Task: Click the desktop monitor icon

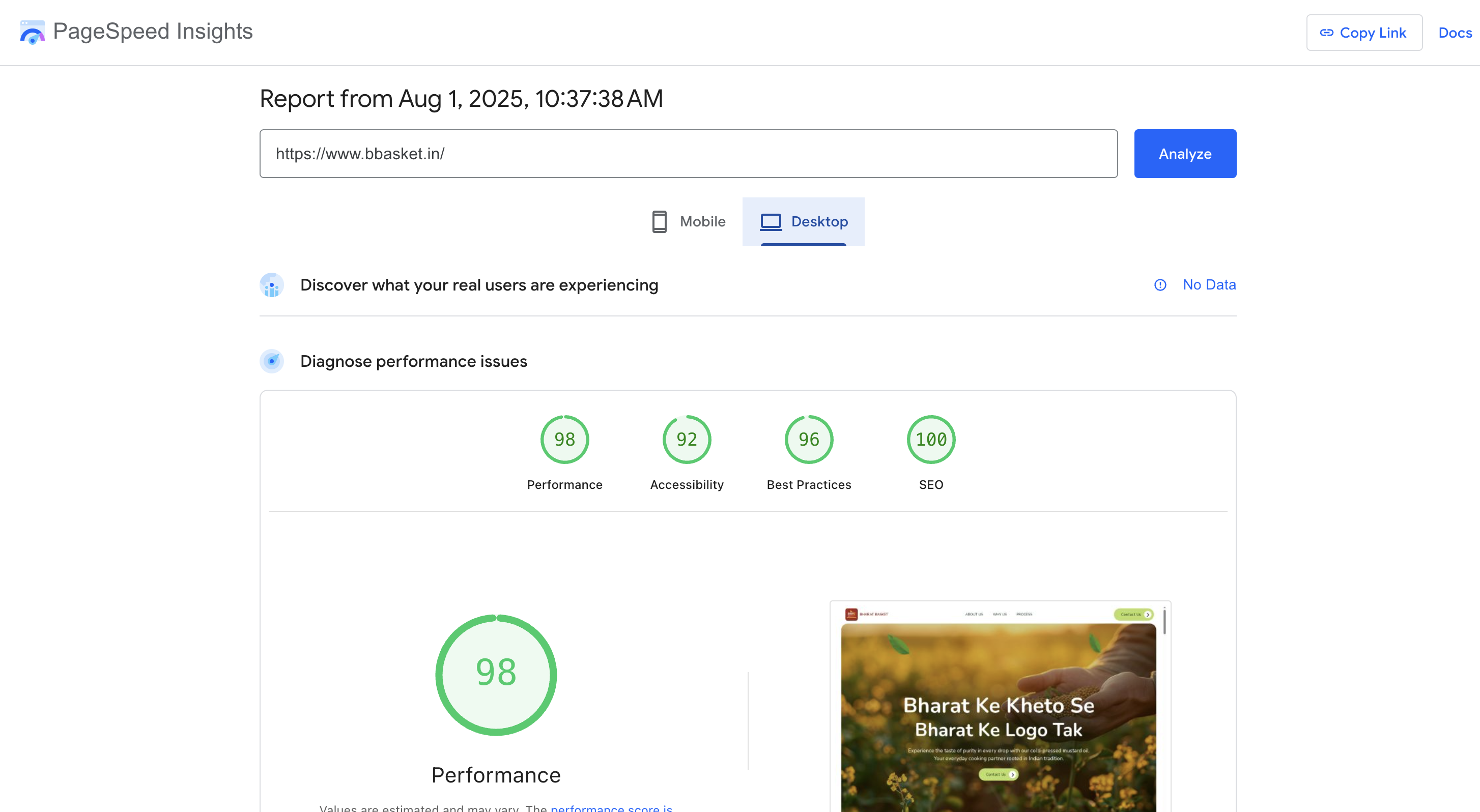Action: (x=771, y=222)
